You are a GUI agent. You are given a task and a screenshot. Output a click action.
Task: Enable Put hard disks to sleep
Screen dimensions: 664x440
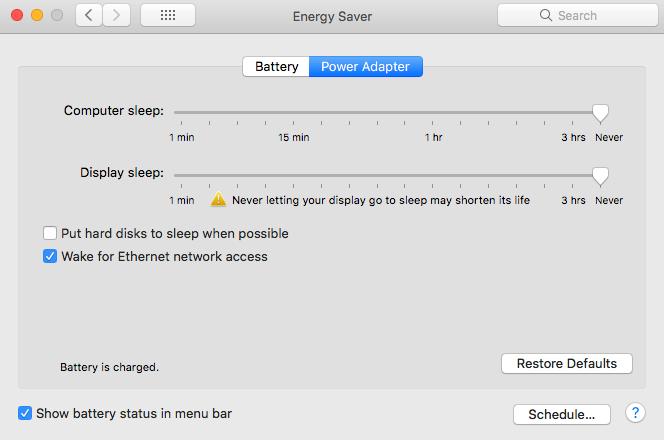(x=50, y=233)
